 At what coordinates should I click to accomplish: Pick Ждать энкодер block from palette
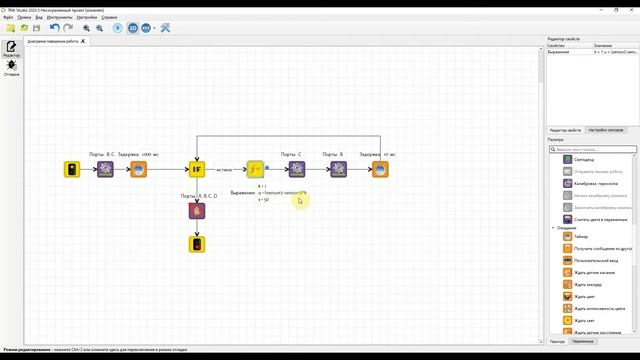tap(582, 284)
